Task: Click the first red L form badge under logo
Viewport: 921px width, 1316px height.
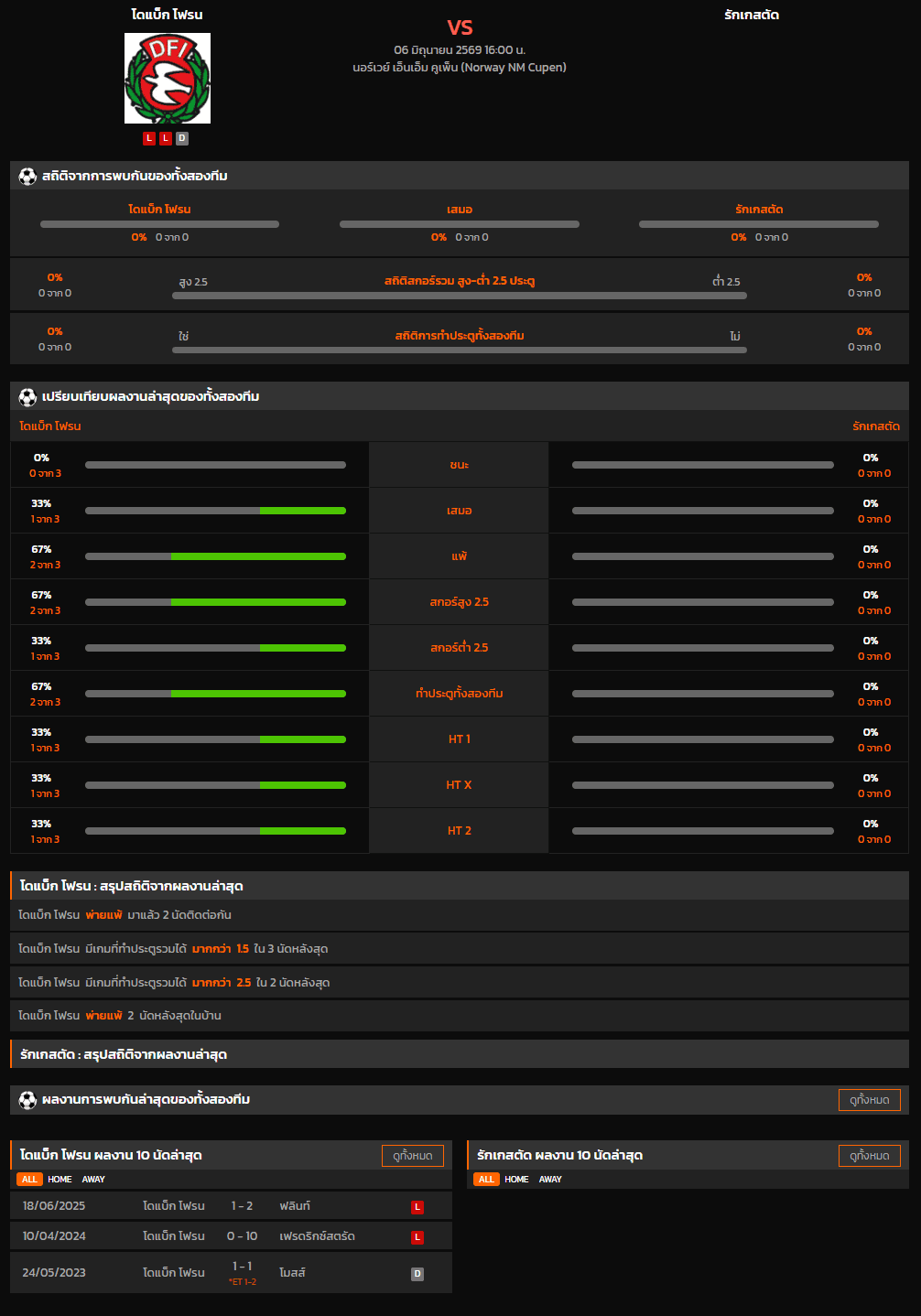Action: click(x=149, y=138)
